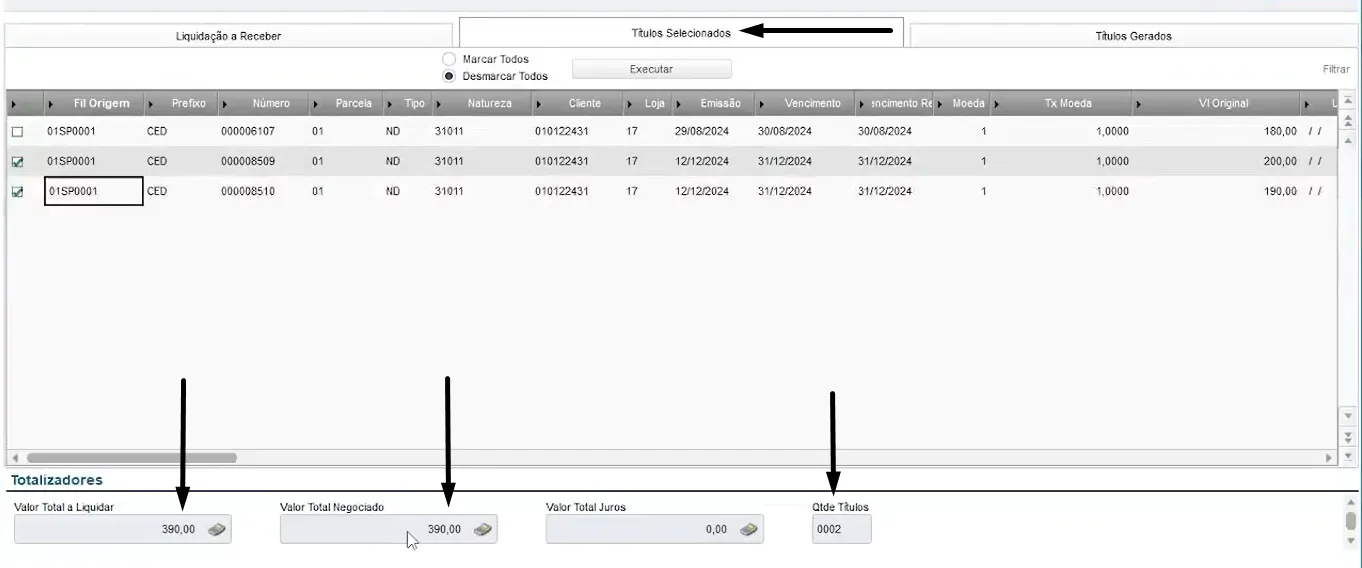Screen dimensions: 1362x568
Task: Open the Cliente column header arrow
Action: 540,104
